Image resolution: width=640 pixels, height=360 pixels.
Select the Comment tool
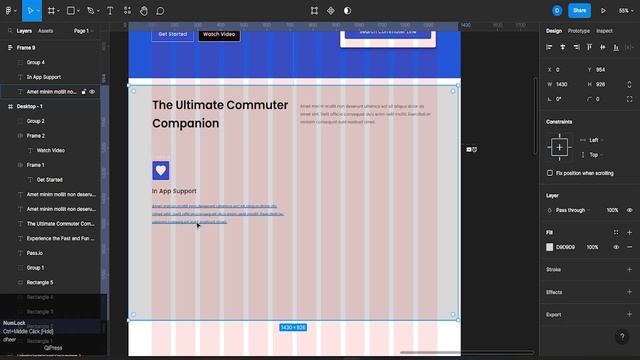pos(160,11)
